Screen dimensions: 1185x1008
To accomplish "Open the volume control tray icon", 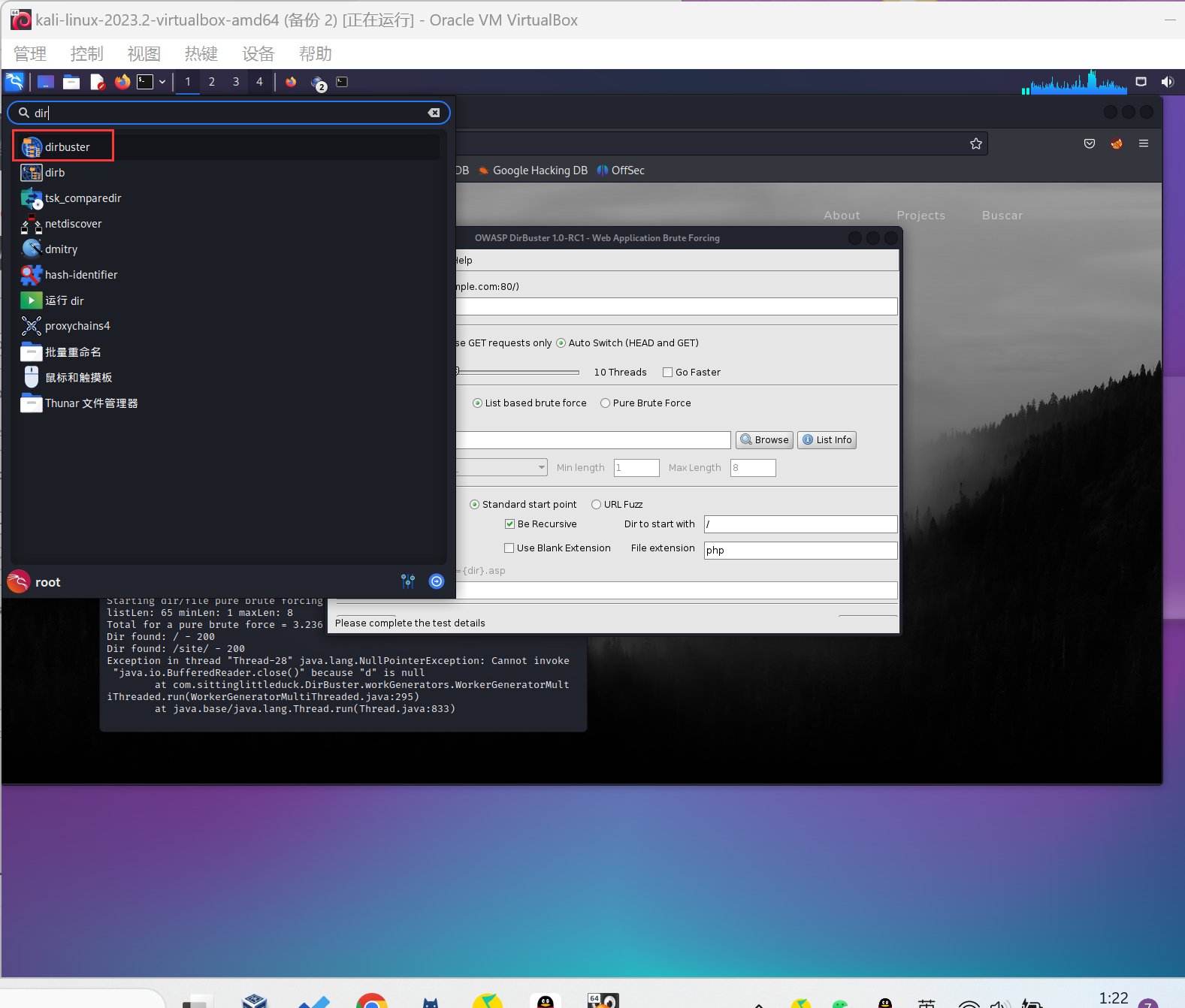I will click(1167, 82).
